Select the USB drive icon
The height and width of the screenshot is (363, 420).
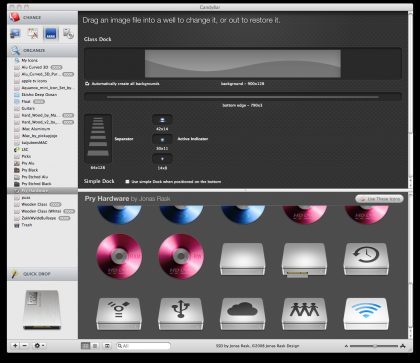point(181,314)
